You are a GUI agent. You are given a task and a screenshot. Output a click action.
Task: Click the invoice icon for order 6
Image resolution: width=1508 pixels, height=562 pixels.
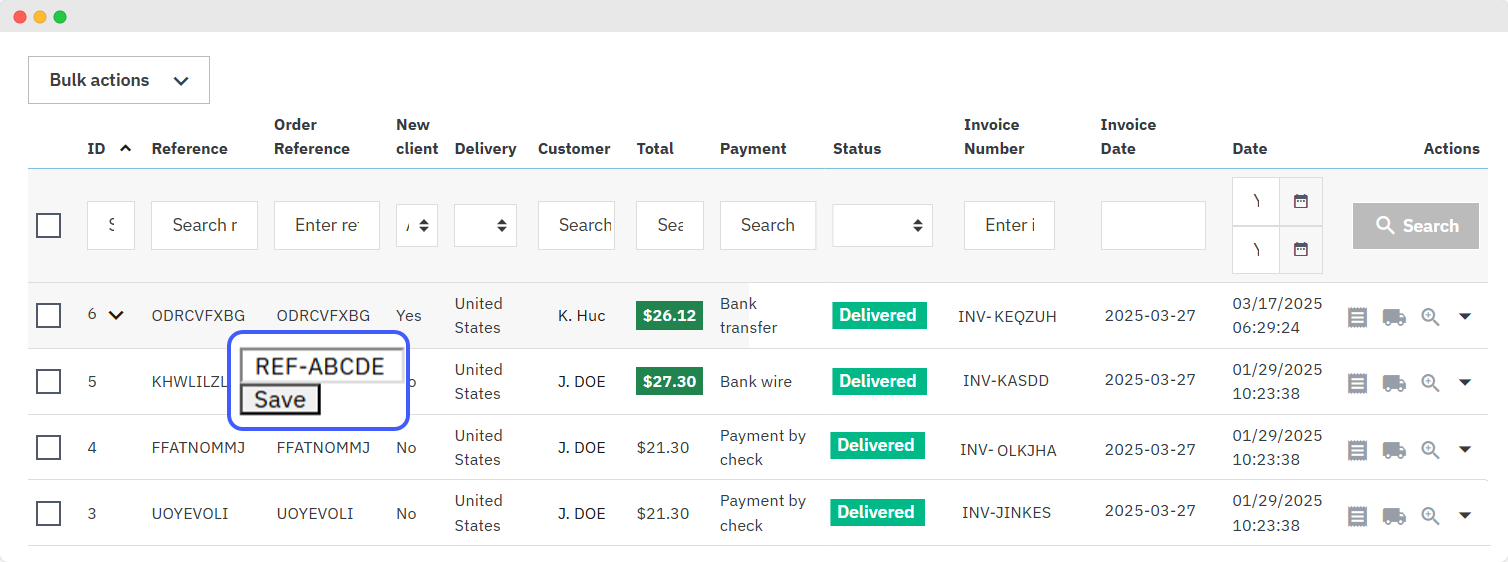[x=1357, y=317]
